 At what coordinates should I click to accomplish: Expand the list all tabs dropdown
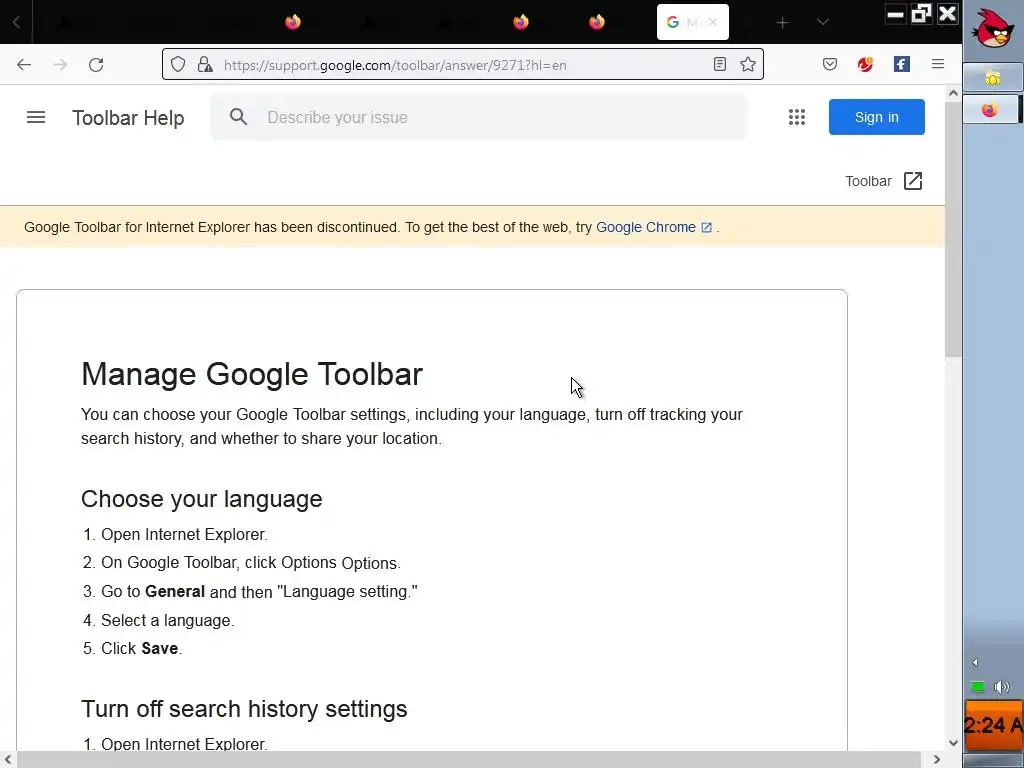[822, 22]
